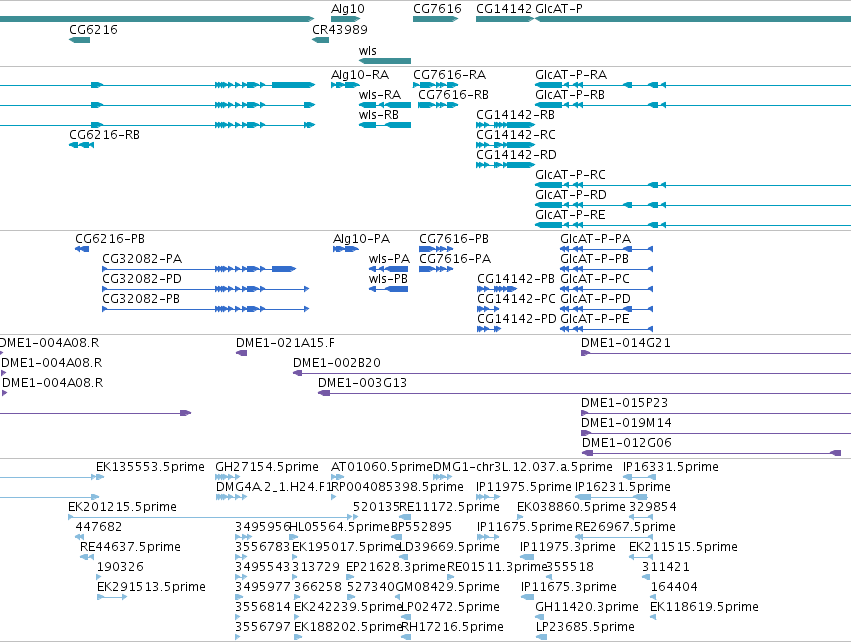The height and width of the screenshot is (642, 851).
Task: Open the CR43989 gene label
Action: (x=340, y=29)
